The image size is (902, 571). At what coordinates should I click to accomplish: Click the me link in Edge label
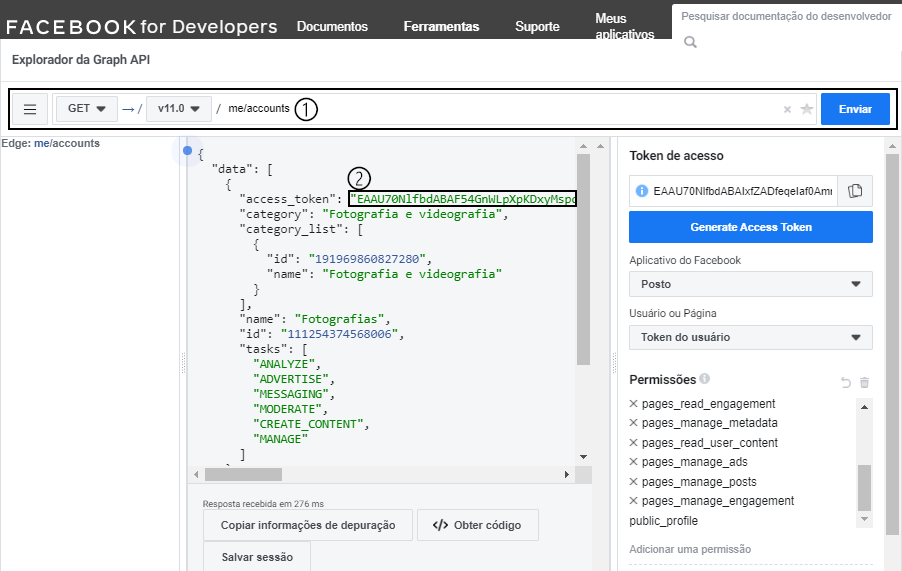click(x=41, y=143)
